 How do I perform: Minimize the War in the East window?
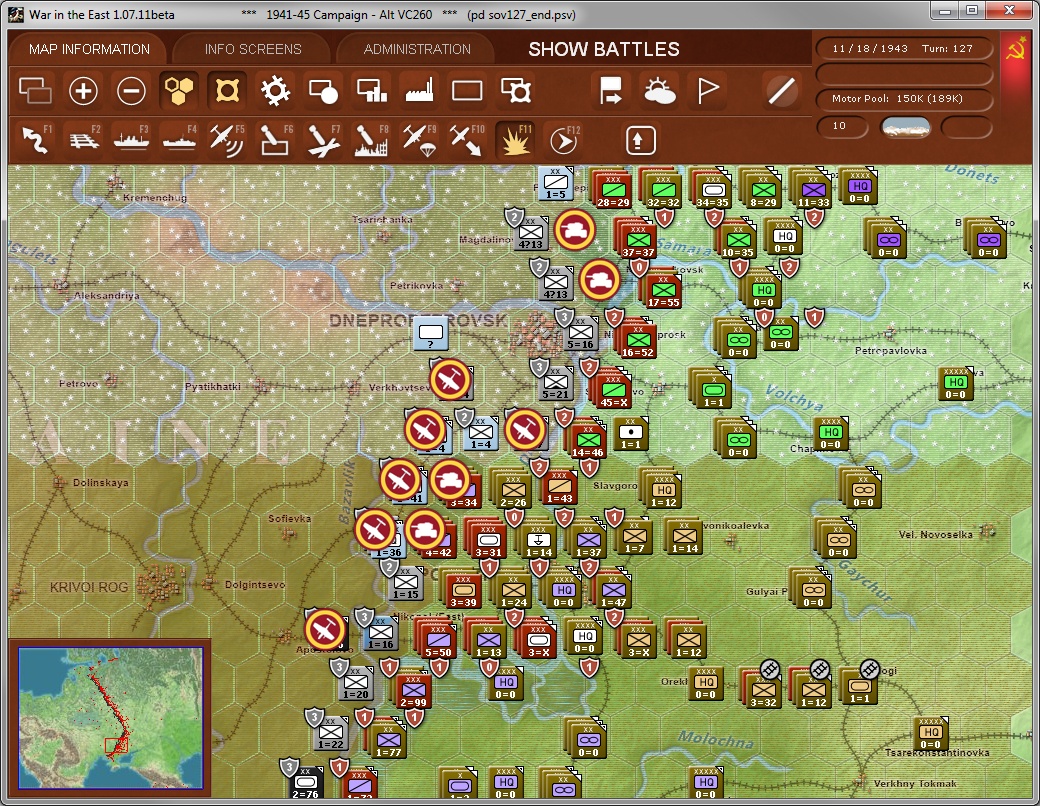945,10
